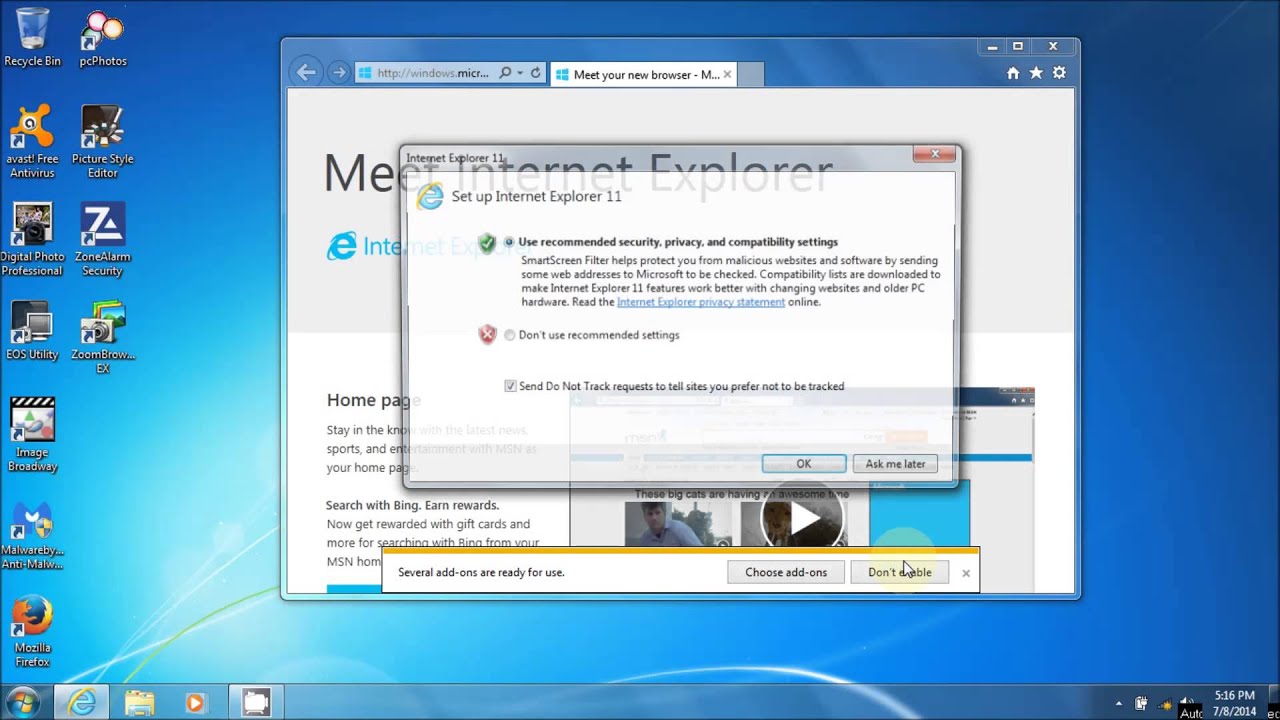
Task: Open EOS Utility desktop icon
Action: tap(32, 331)
